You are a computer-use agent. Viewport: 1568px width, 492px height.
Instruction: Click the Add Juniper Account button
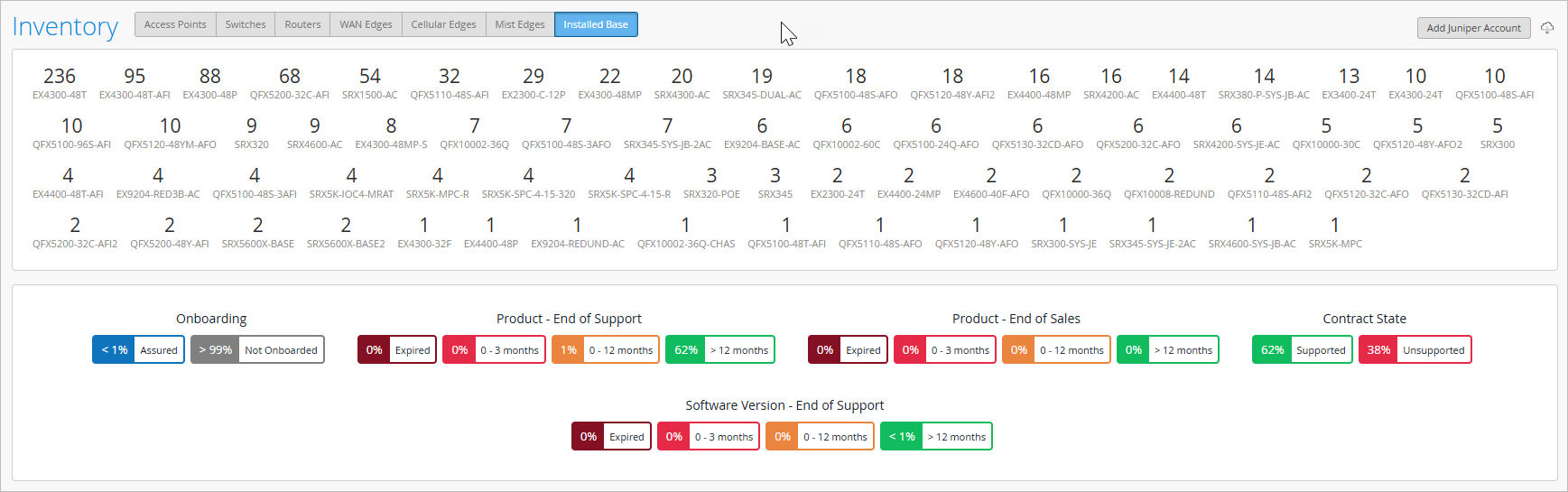(x=1473, y=28)
